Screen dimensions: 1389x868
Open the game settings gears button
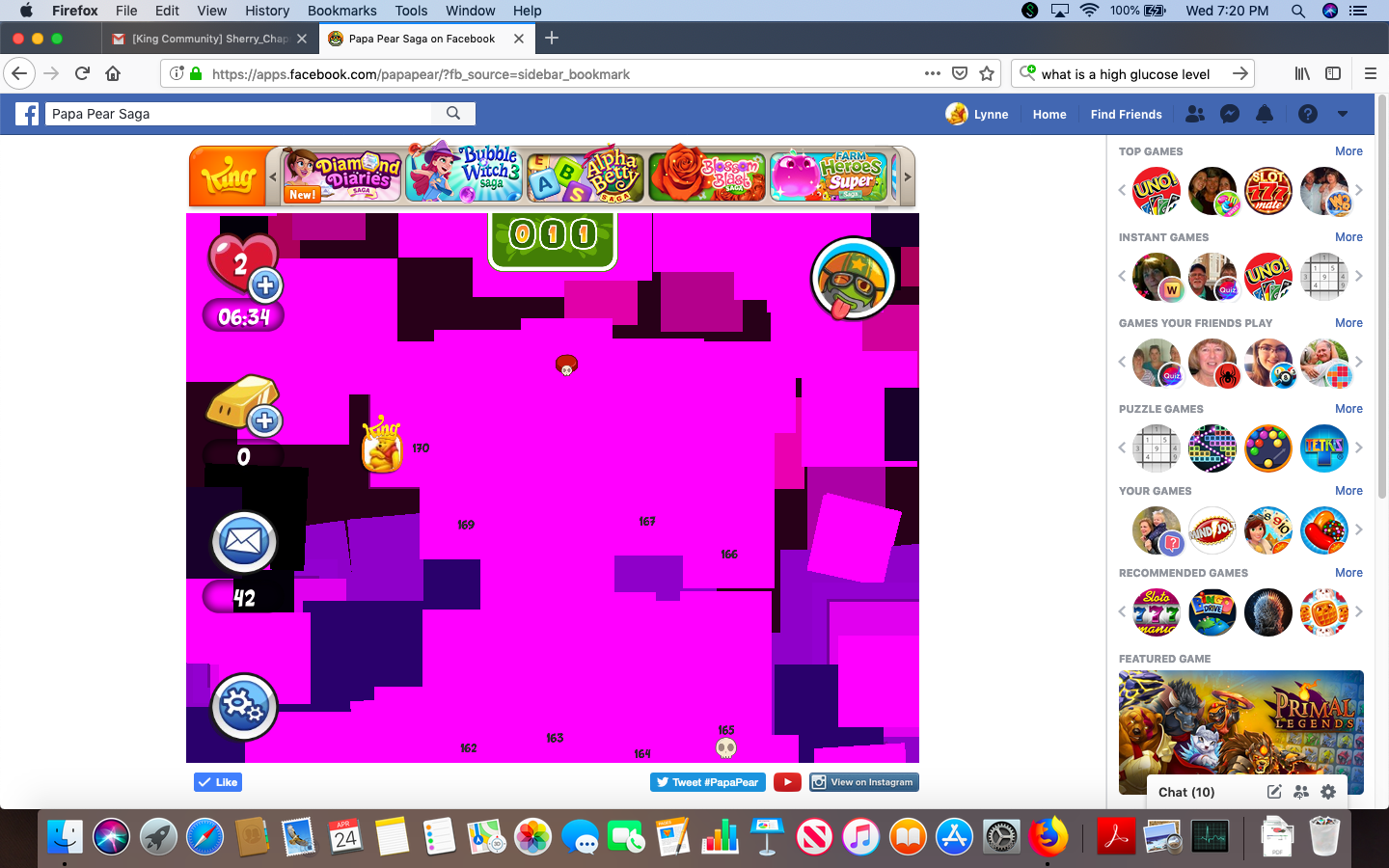tap(244, 707)
